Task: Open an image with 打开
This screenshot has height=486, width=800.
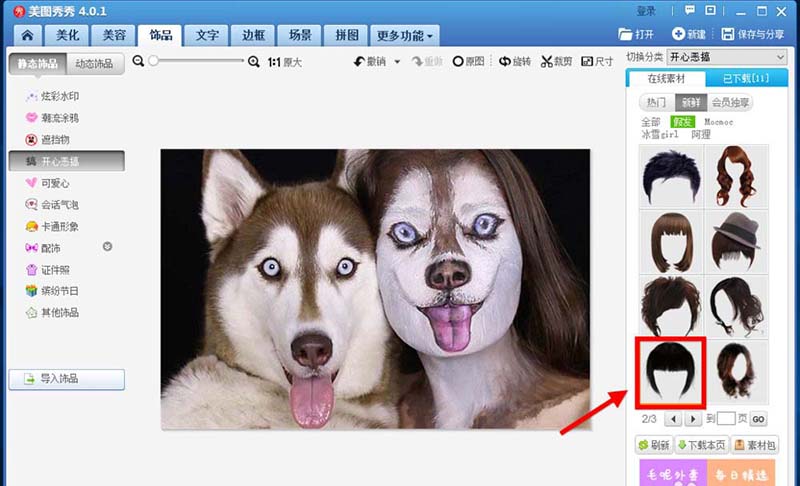Action: (x=636, y=34)
